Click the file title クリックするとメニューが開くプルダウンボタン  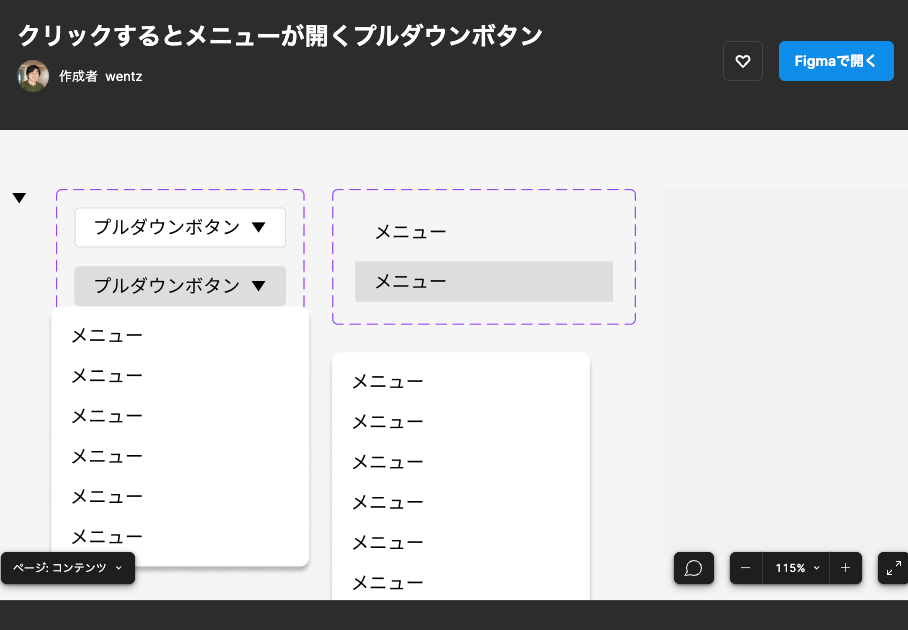280,34
